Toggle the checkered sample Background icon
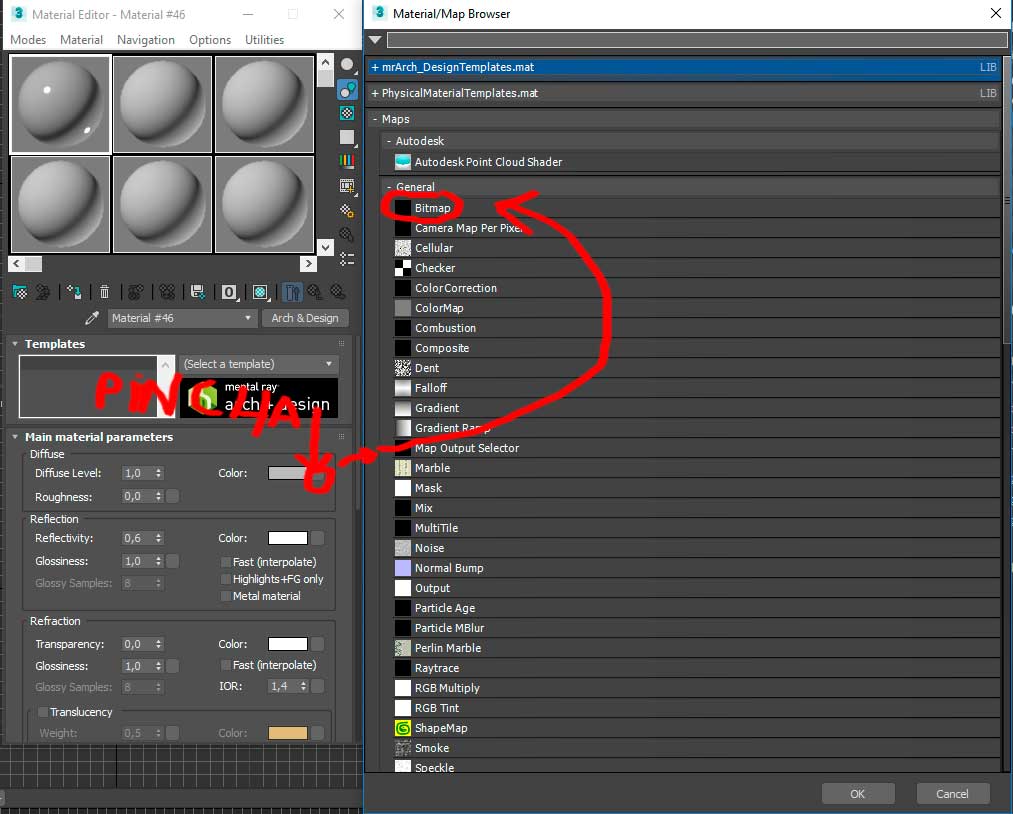Viewport: 1013px width, 814px height. click(348, 113)
